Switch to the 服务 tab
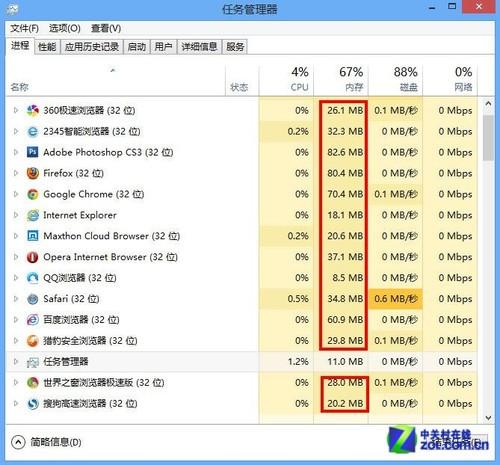The height and width of the screenshot is (465, 500). pos(235,47)
